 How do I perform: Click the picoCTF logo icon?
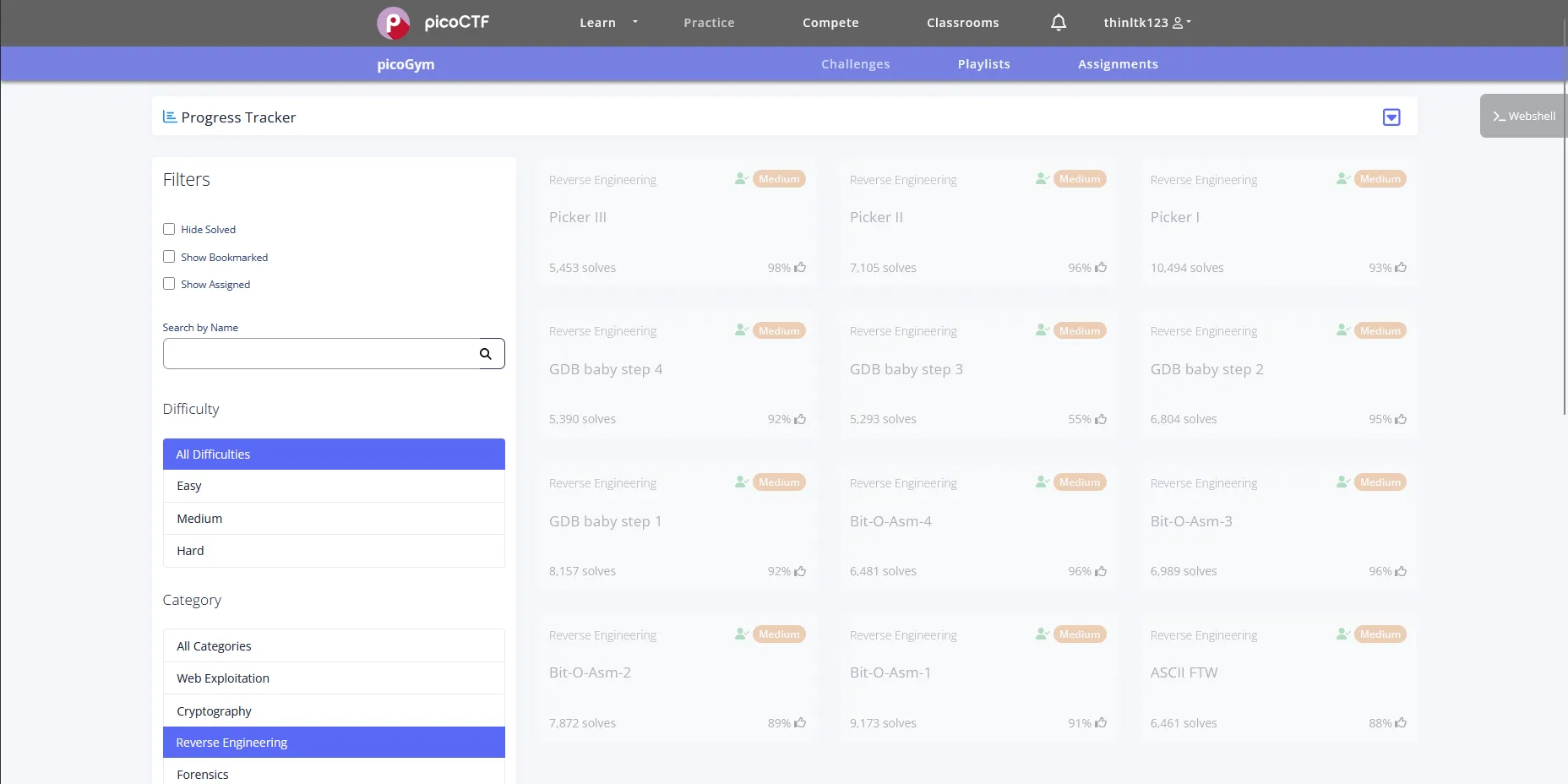tap(393, 23)
